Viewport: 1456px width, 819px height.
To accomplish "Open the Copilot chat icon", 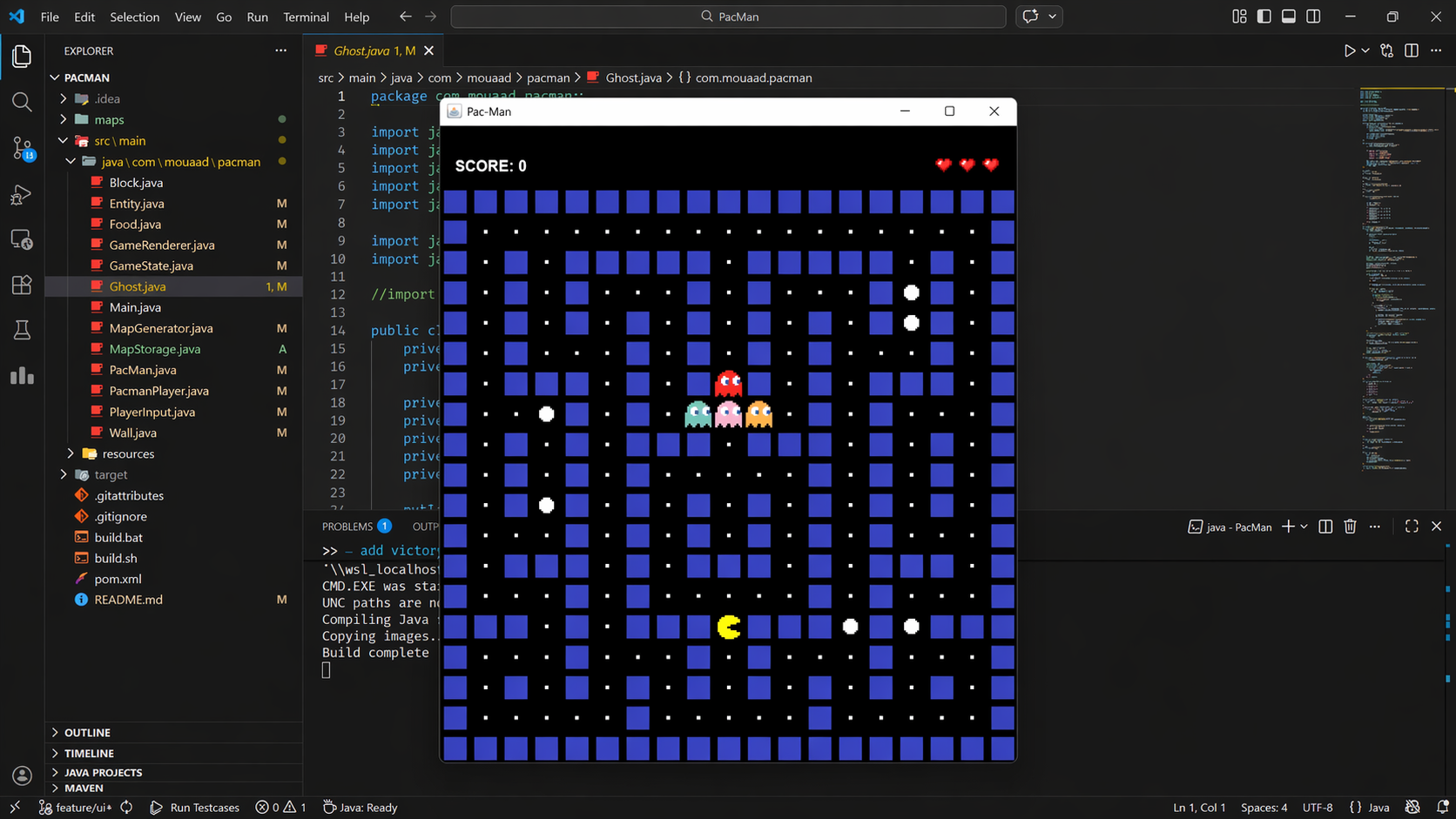I will click(x=1030, y=17).
